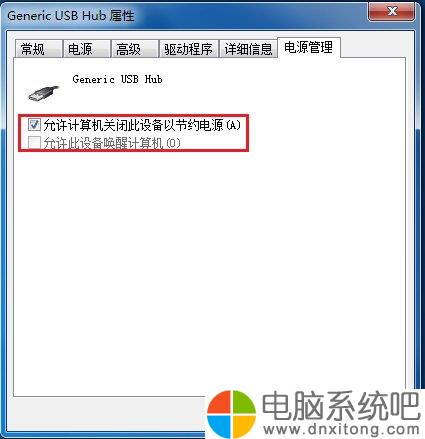The width and height of the screenshot is (425, 439).
Task: Click the four-color Windows logo watermark
Action: 231,414
